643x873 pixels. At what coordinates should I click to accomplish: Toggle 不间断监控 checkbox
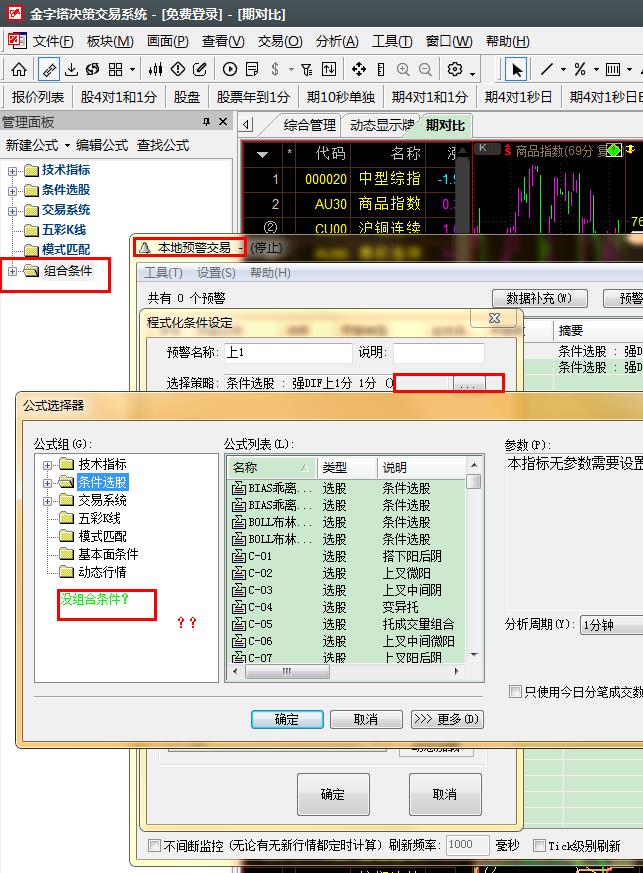154,846
